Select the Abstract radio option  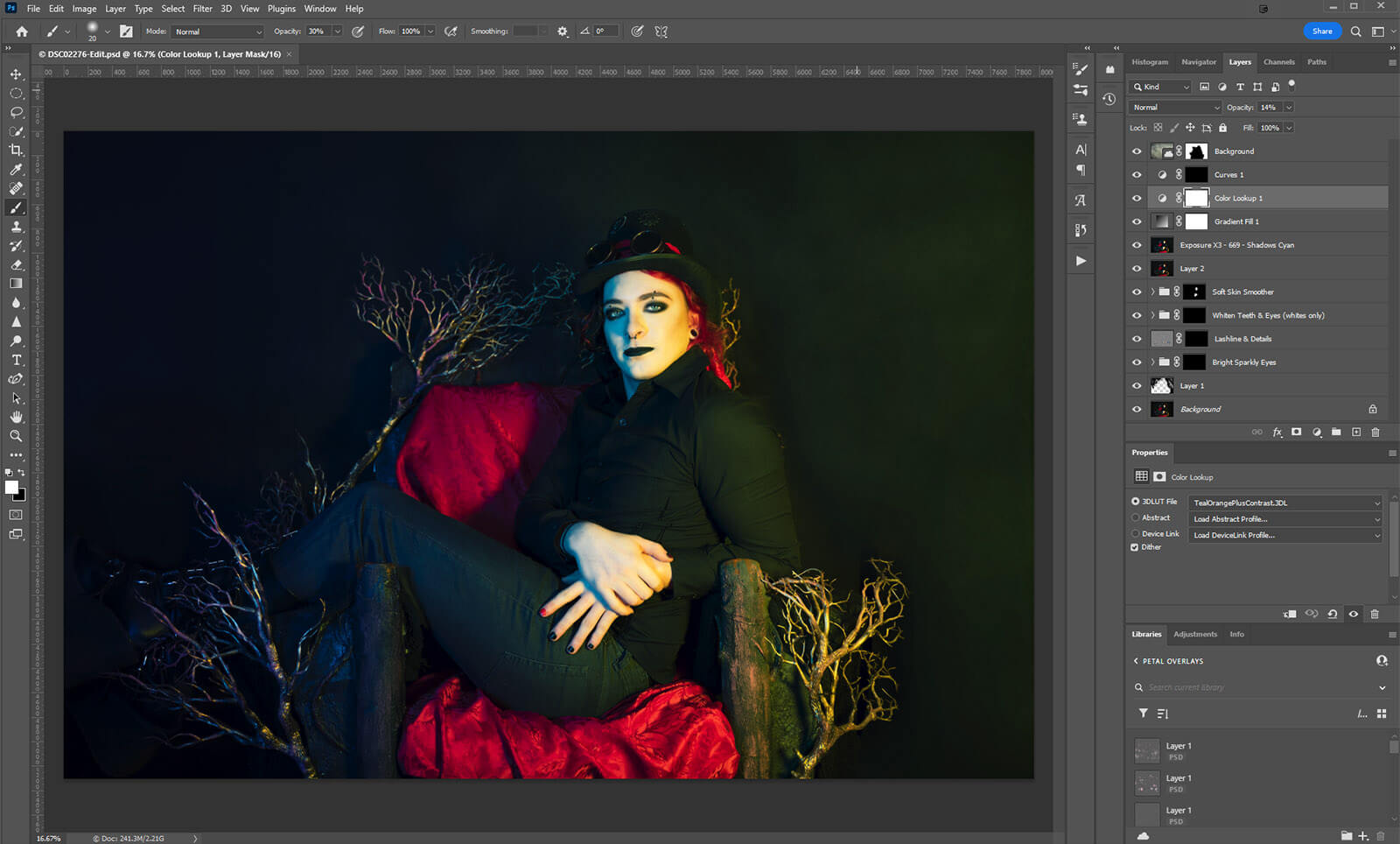point(1136,517)
